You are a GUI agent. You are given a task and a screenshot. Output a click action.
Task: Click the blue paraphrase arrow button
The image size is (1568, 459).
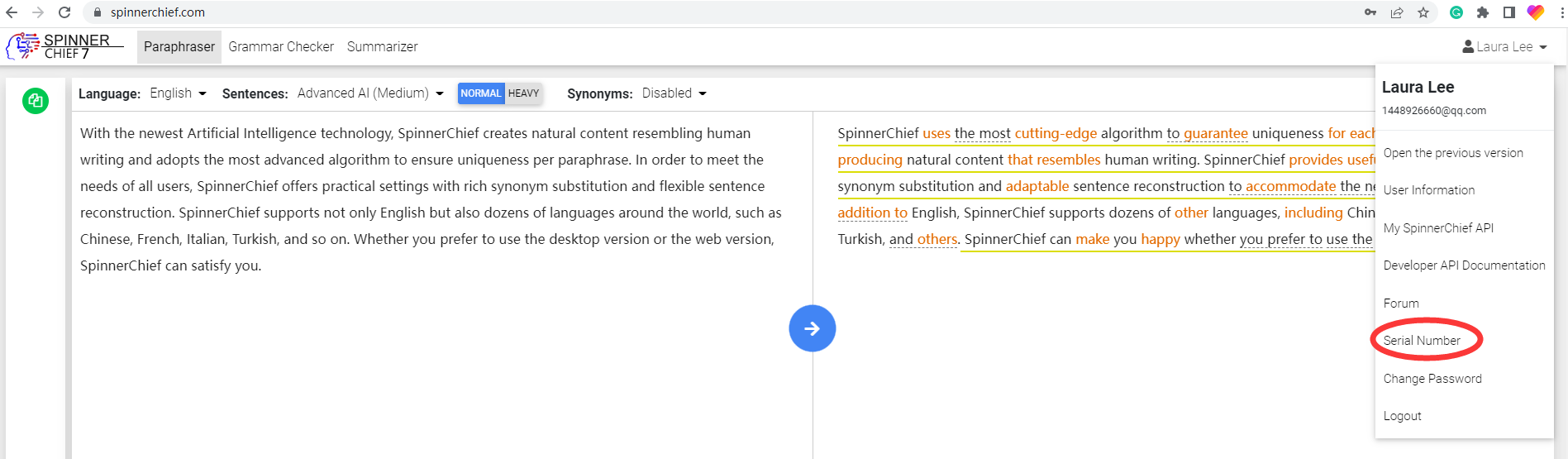[x=812, y=328]
